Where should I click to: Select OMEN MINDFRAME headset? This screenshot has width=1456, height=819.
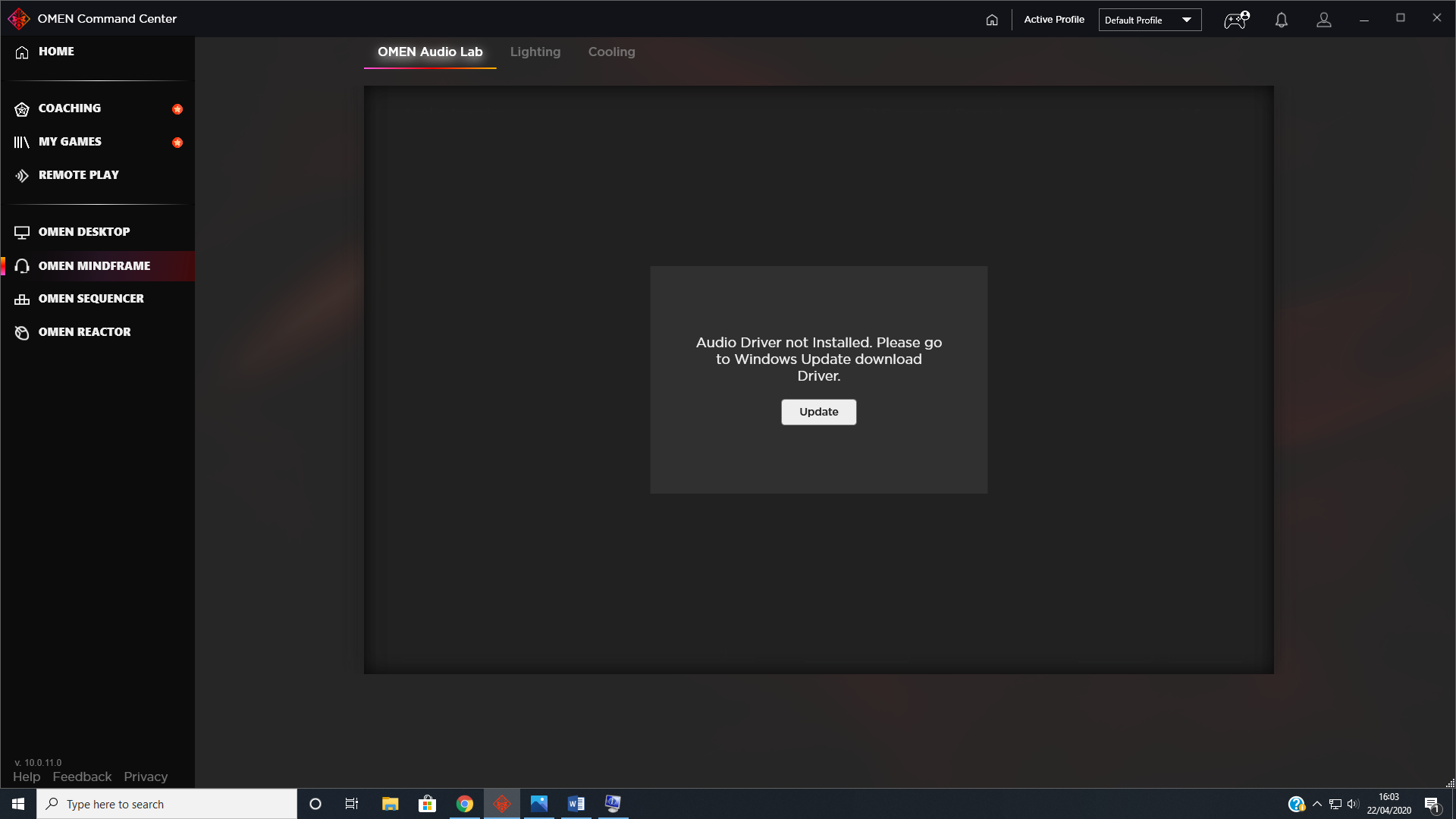(97, 266)
